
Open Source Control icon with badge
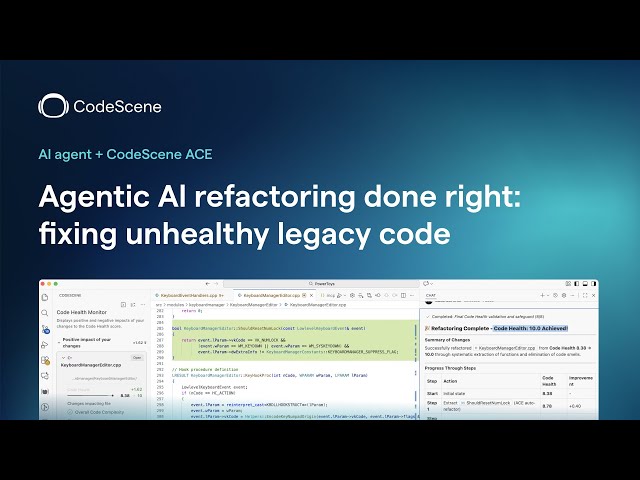45,329
